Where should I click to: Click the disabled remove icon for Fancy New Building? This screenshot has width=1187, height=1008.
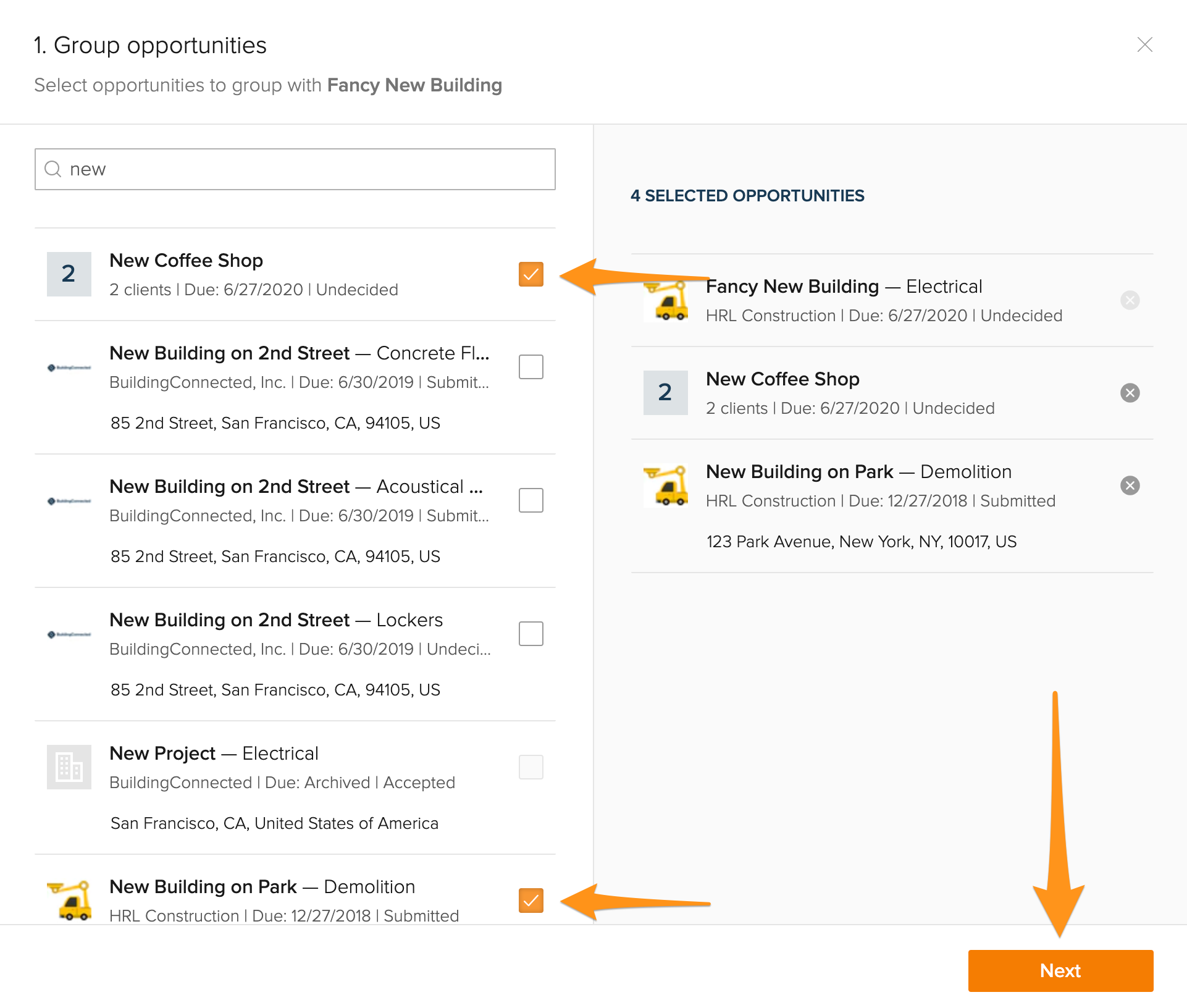(1130, 300)
